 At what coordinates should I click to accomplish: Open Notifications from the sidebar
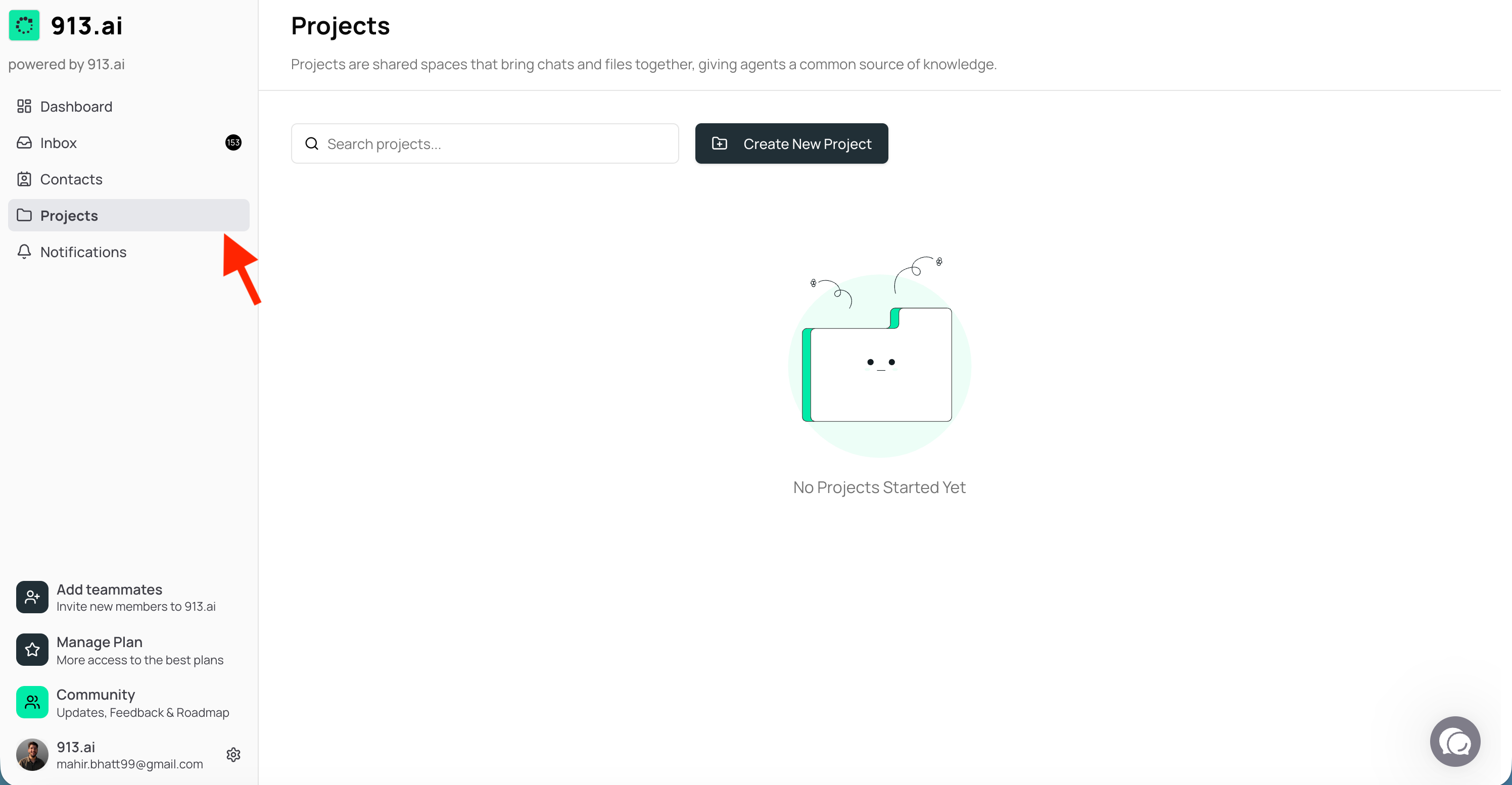coord(83,252)
